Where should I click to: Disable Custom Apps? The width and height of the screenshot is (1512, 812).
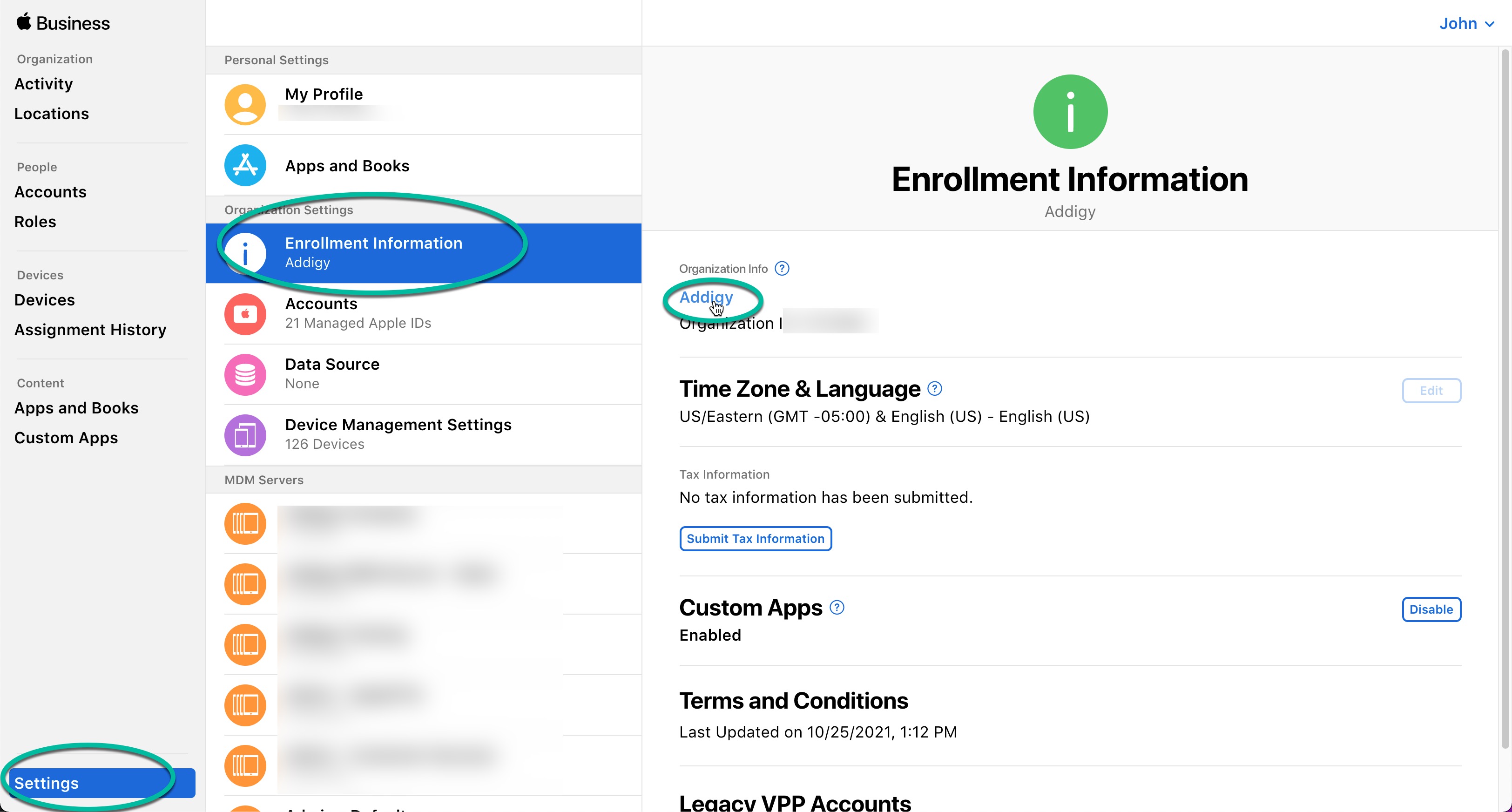pos(1431,609)
